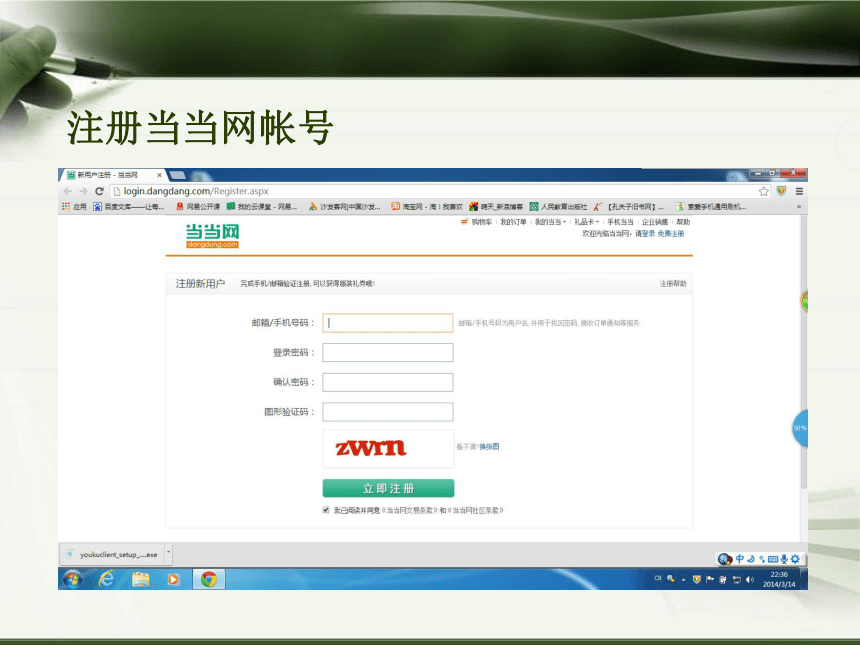This screenshot has width=860, height=645.
Task: Open 我的订单 in the top navigation
Action: 513,222
